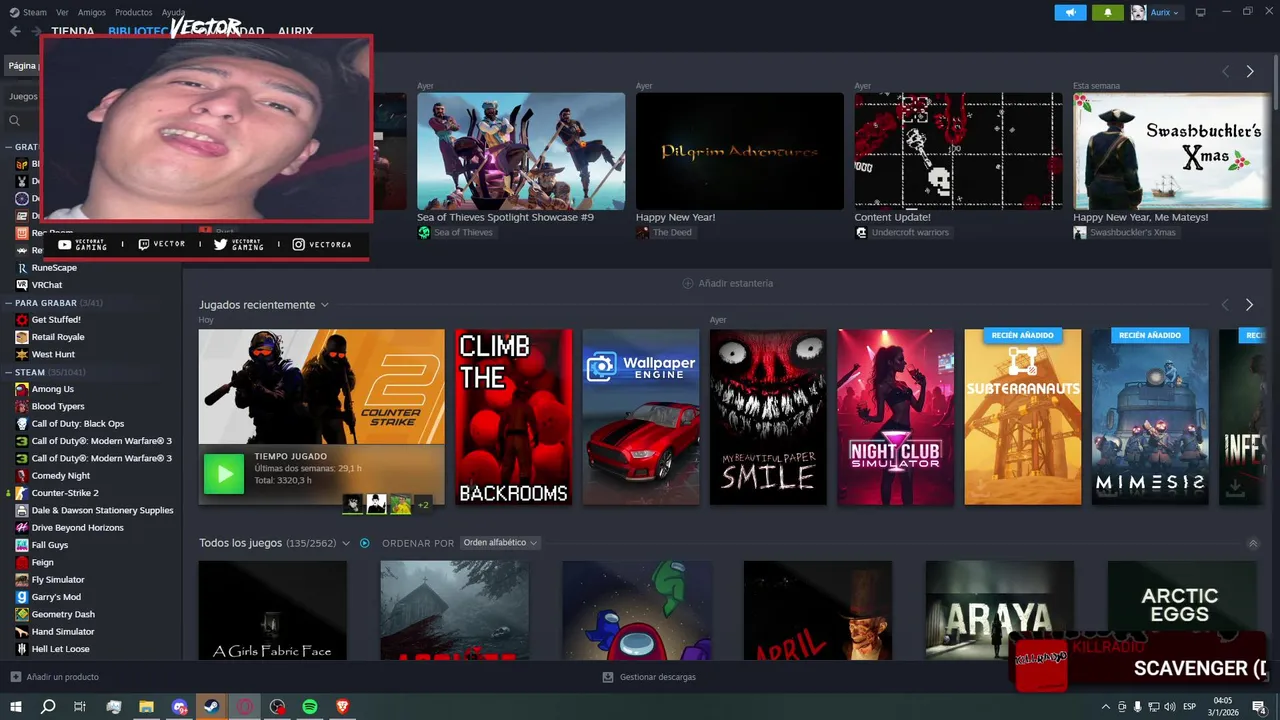Open Gestionar descargas at bottom

click(x=650, y=677)
